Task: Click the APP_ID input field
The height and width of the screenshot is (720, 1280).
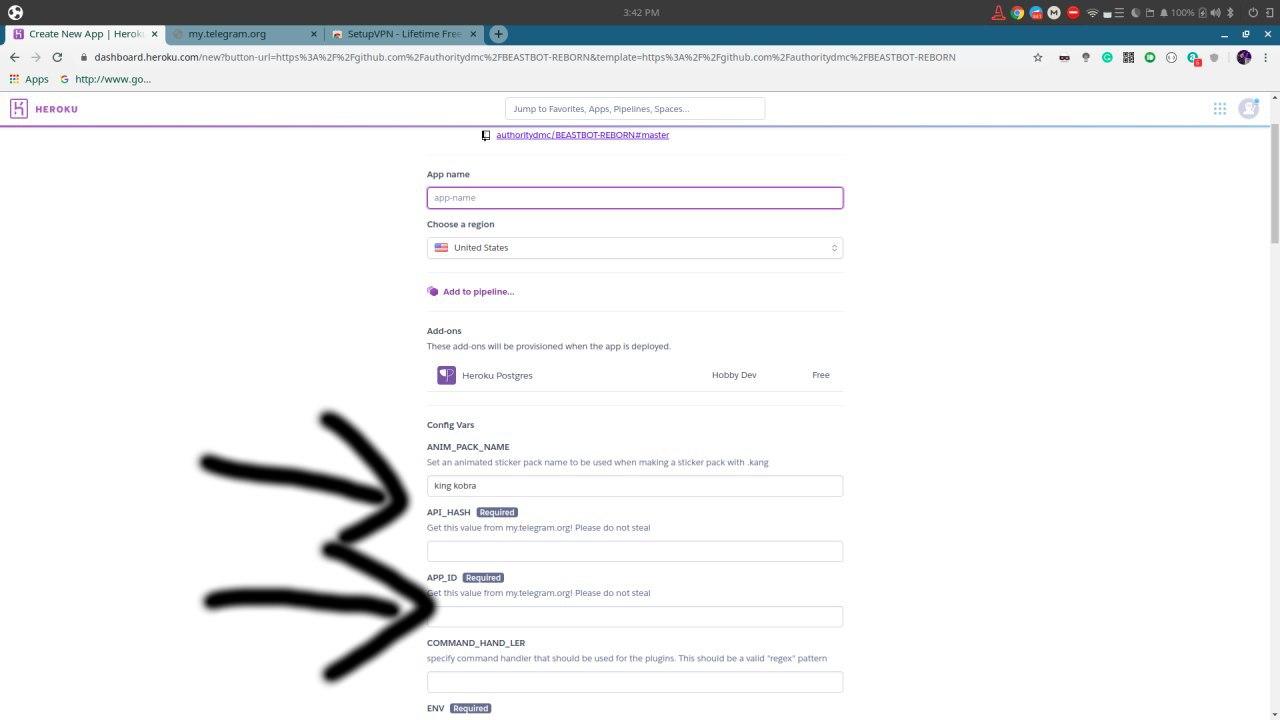Action: pyautogui.click(x=635, y=617)
